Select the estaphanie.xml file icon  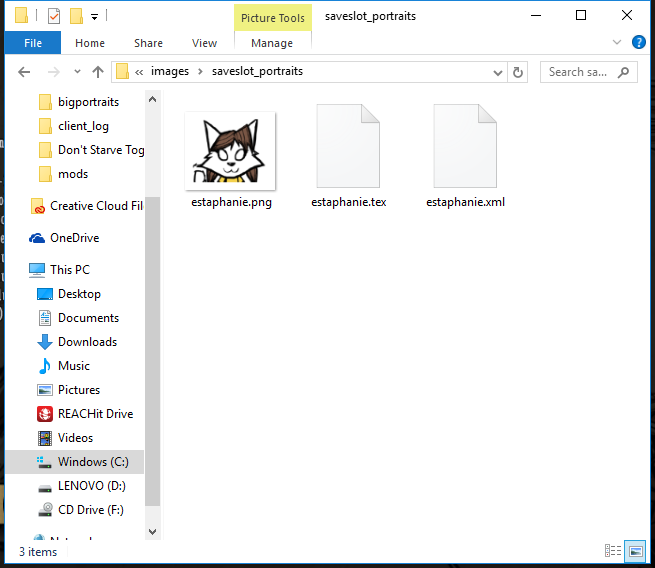click(465, 146)
